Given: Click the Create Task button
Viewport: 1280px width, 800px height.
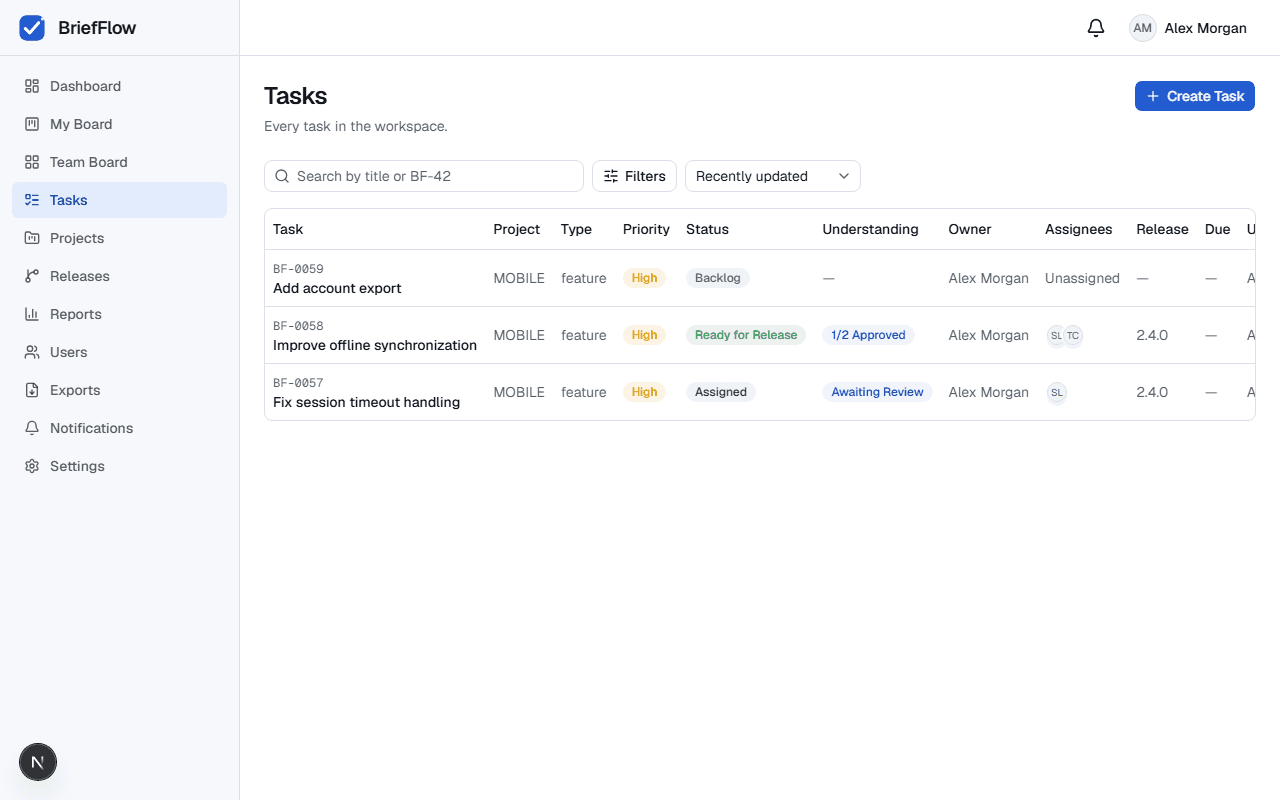Looking at the screenshot, I should 1194,96.
